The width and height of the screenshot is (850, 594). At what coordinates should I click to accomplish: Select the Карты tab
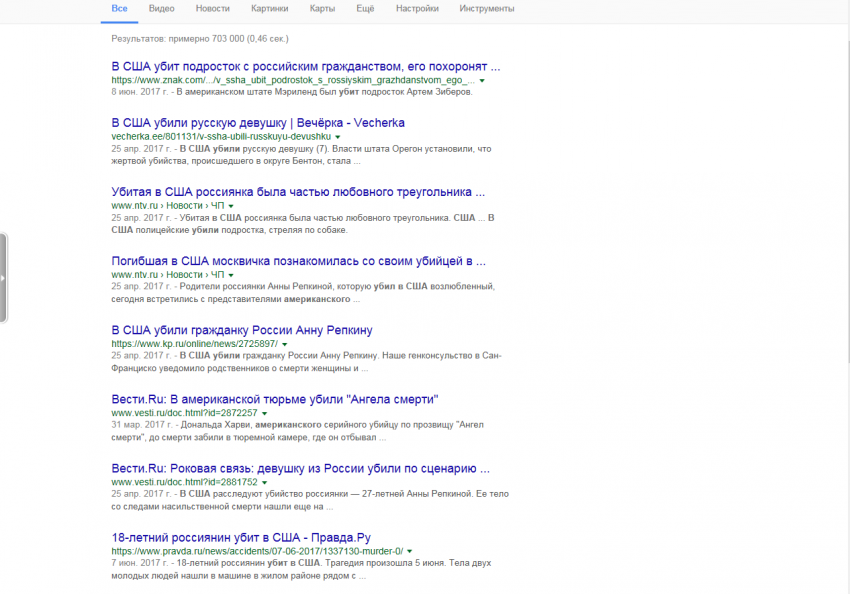coord(322,9)
